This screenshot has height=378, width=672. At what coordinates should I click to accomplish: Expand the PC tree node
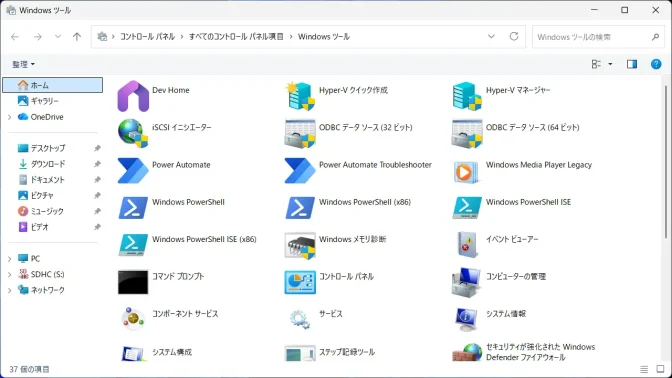click(9, 259)
